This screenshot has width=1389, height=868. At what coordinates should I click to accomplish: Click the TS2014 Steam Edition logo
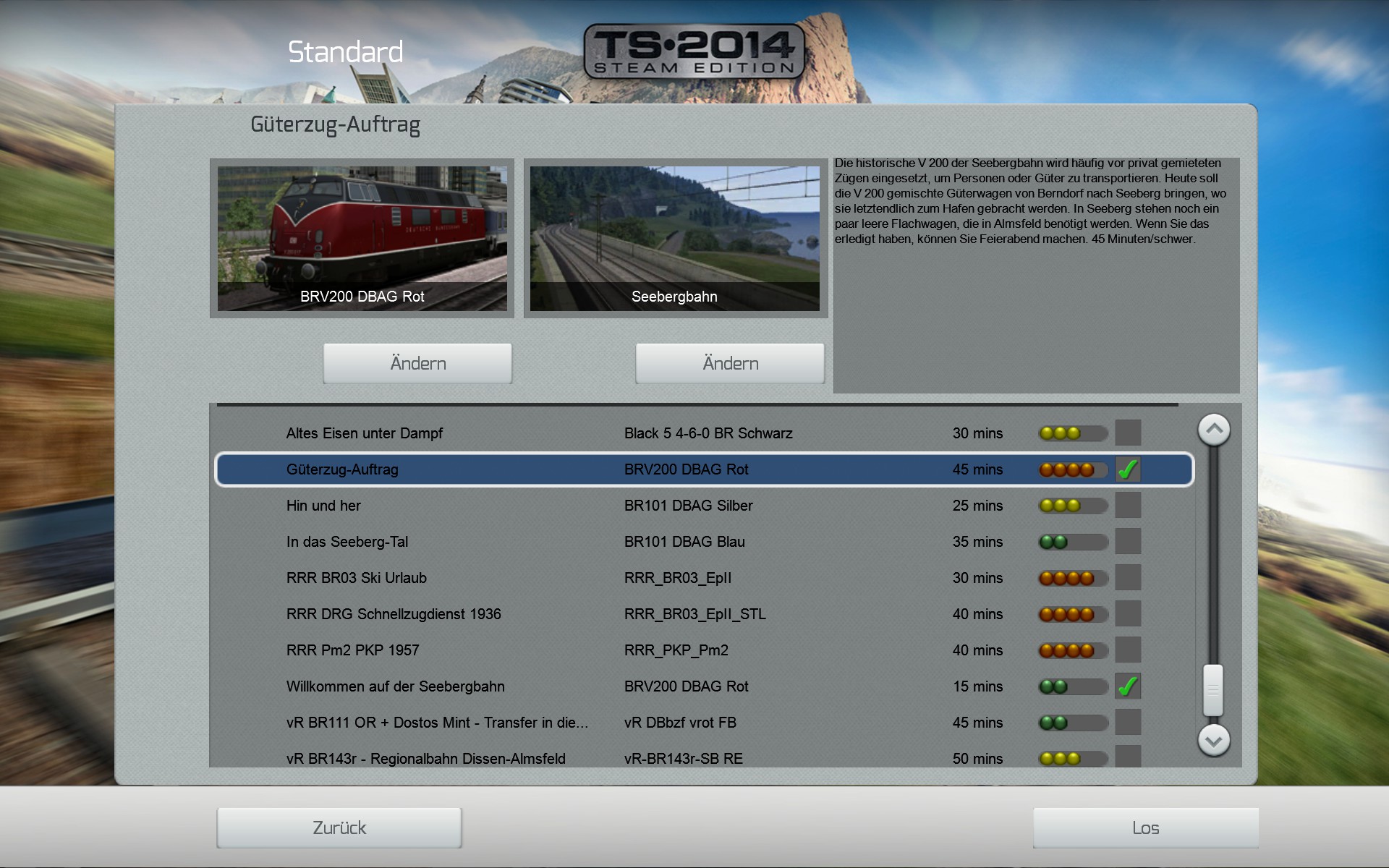[x=693, y=51]
